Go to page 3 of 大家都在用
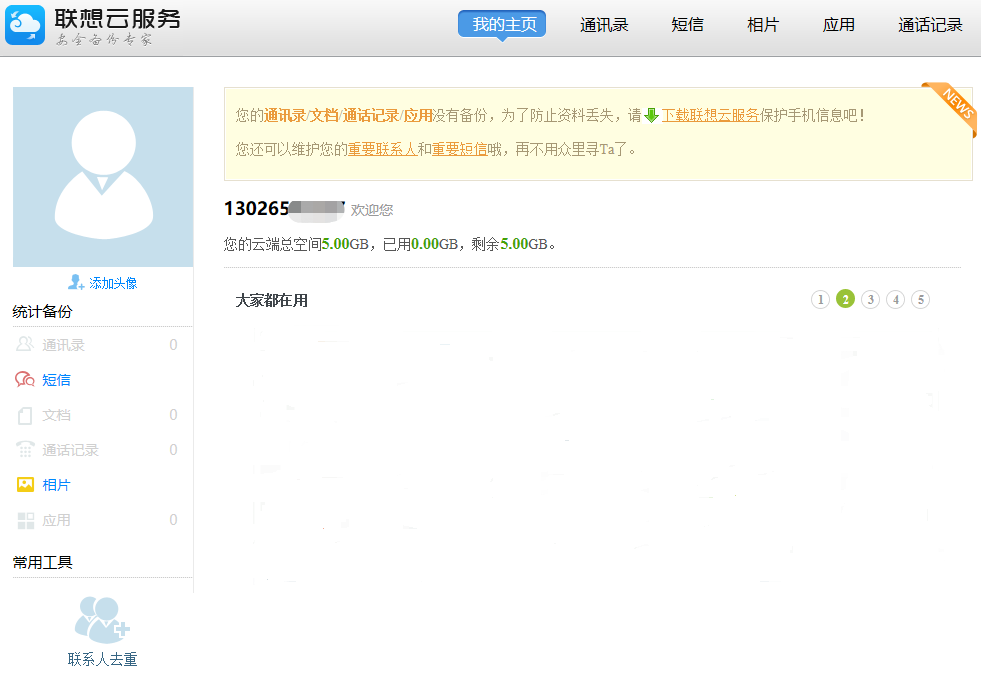The image size is (981, 676). pyautogui.click(x=870, y=300)
